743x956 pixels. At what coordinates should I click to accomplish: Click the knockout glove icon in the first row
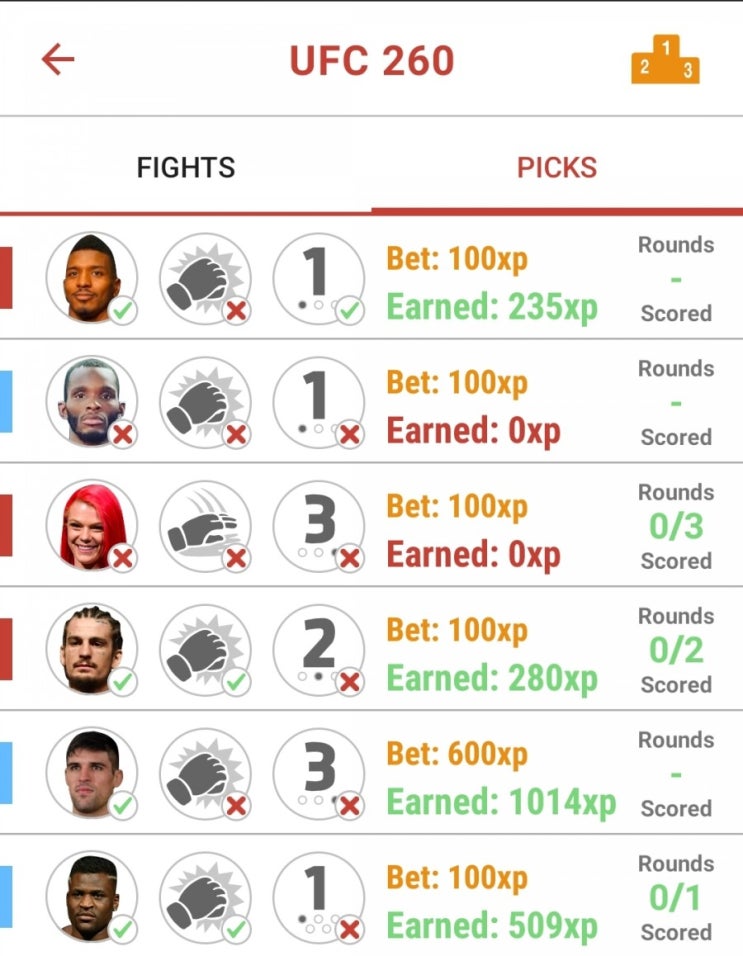[x=205, y=278]
